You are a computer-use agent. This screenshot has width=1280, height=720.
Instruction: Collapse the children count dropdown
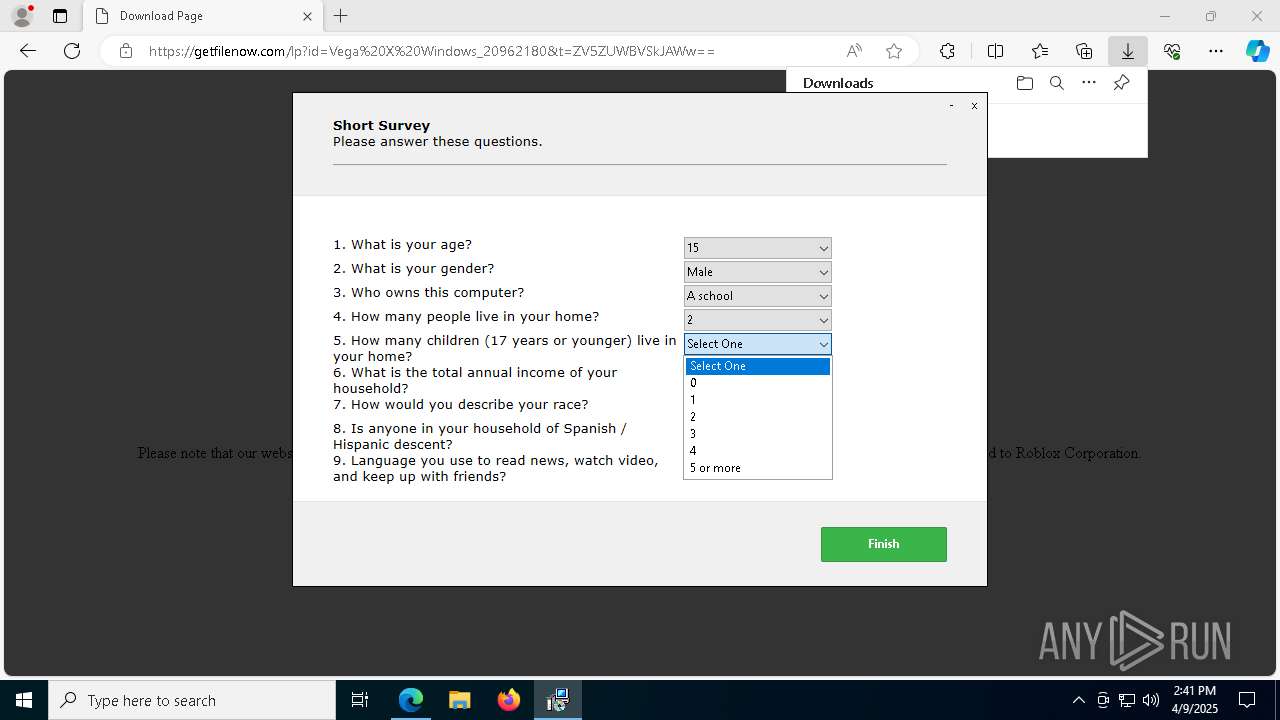pyautogui.click(x=758, y=344)
